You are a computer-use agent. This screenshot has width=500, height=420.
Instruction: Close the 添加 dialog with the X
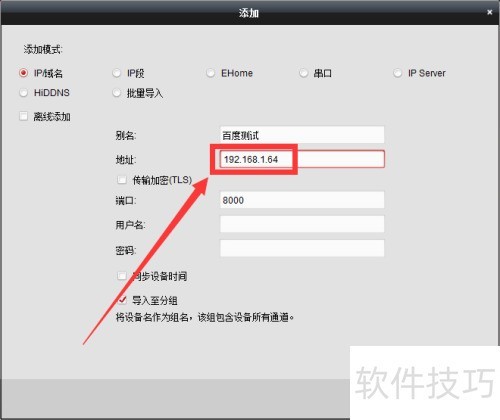(x=489, y=12)
